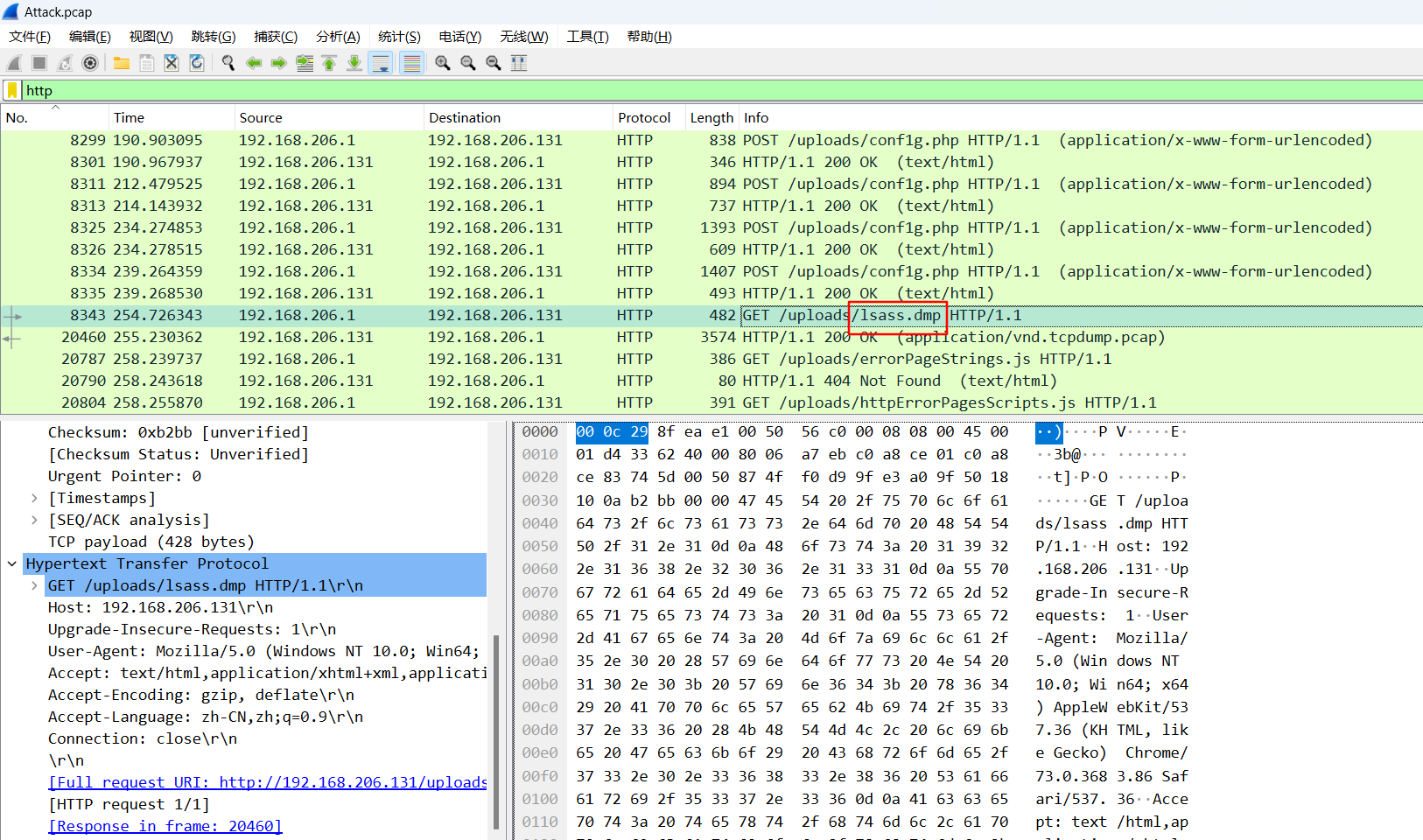
Task: Open the 视图(V) menu
Action: [151, 37]
